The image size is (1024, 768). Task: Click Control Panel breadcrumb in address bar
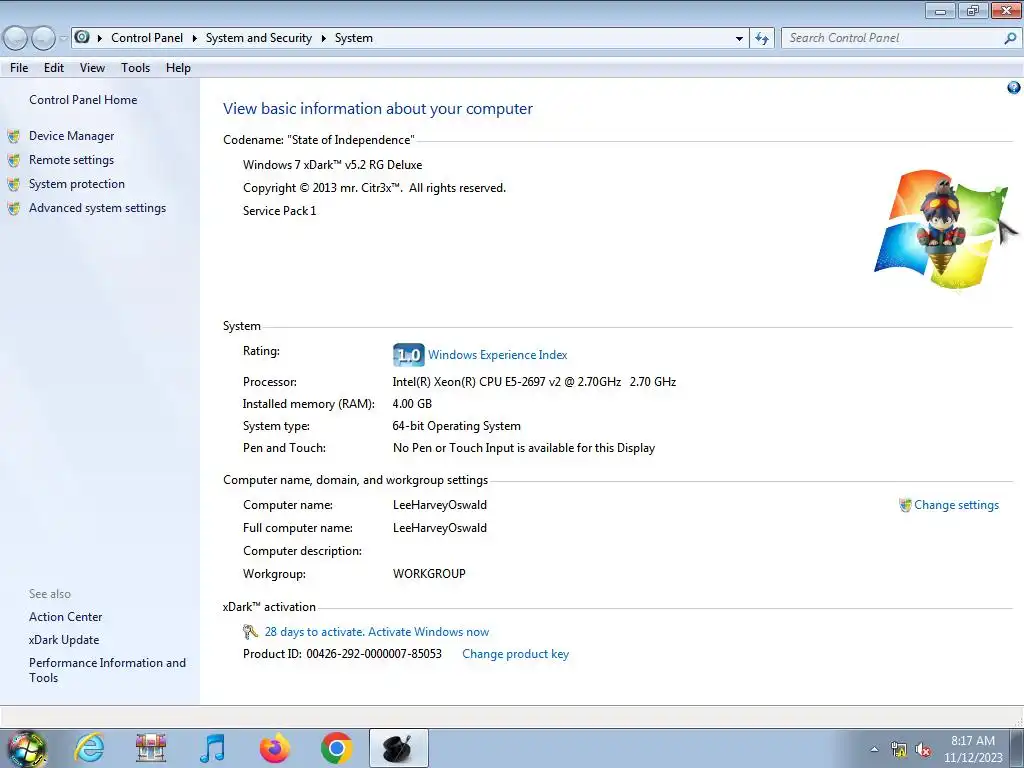tap(147, 38)
